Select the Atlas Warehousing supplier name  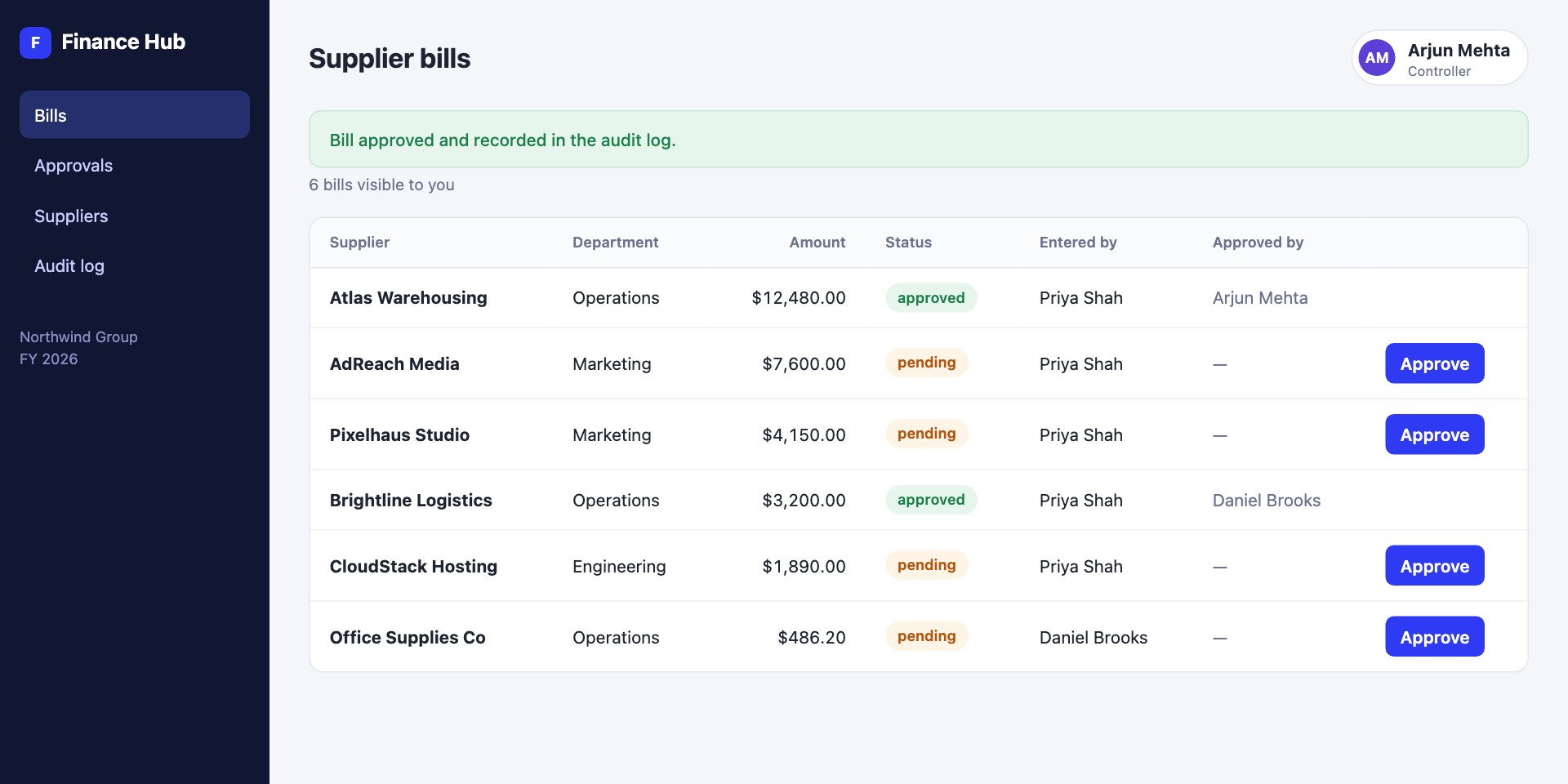click(408, 298)
